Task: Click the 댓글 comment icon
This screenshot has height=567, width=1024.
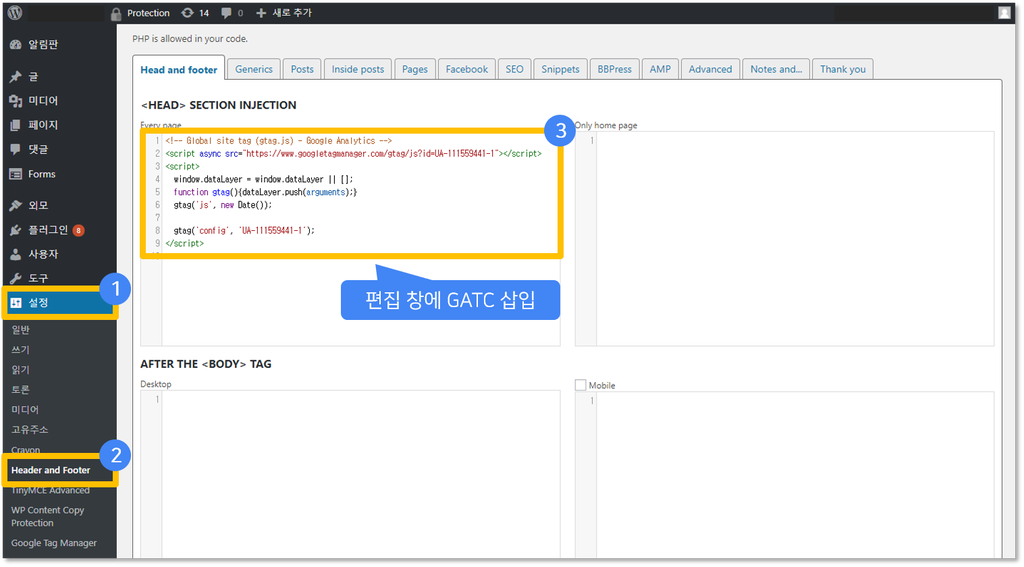Action: 16,149
